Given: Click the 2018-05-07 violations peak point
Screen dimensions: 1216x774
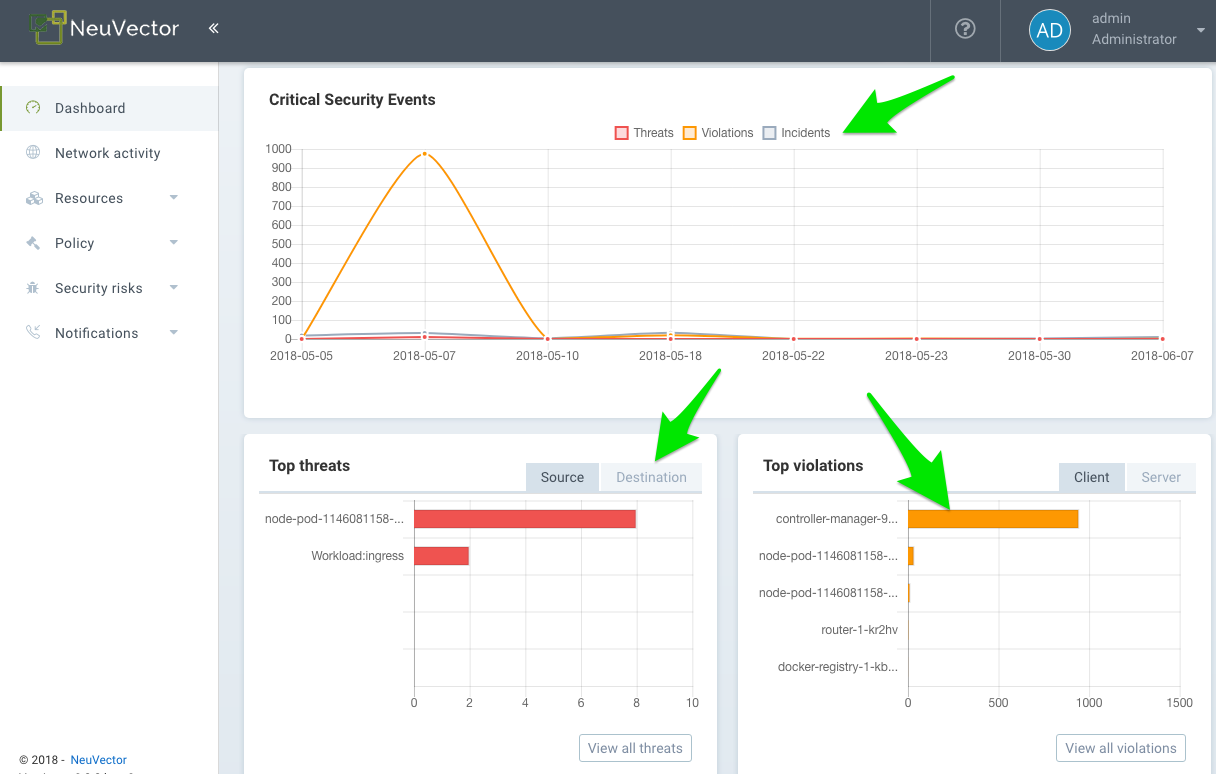Looking at the screenshot, I should pyautogui.click(x=425, y=154).
